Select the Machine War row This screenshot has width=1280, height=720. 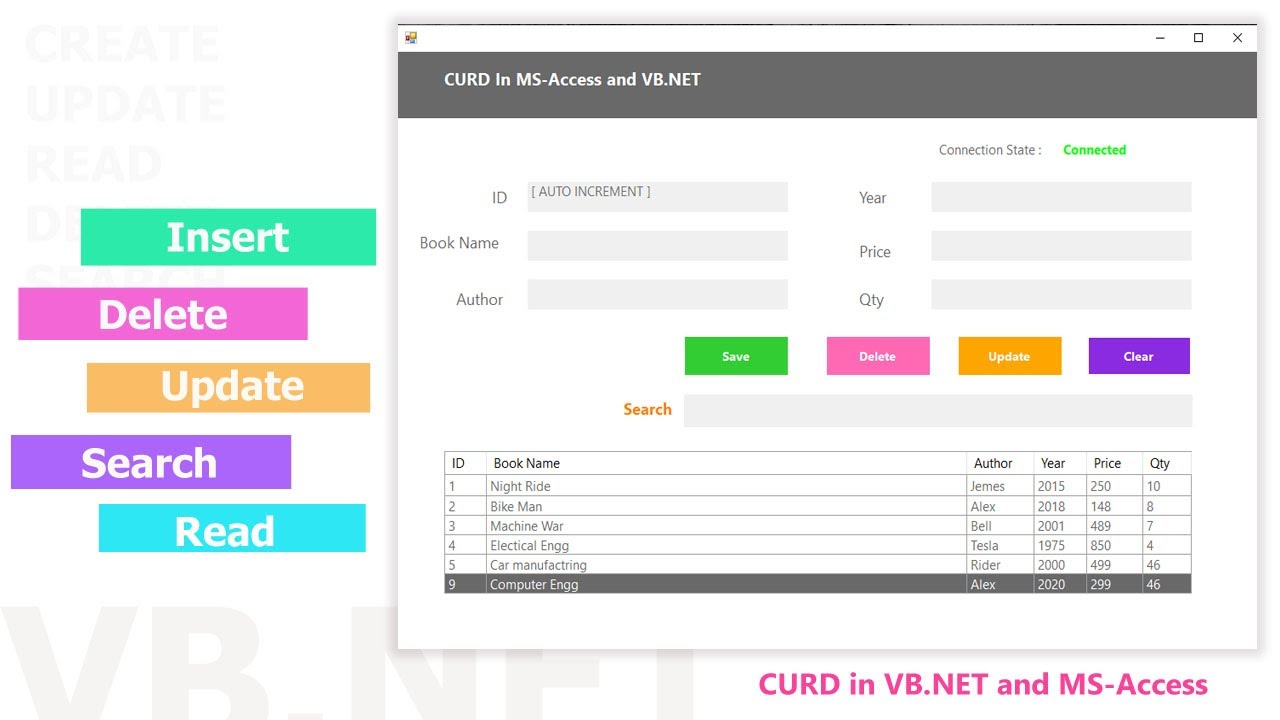818,526
